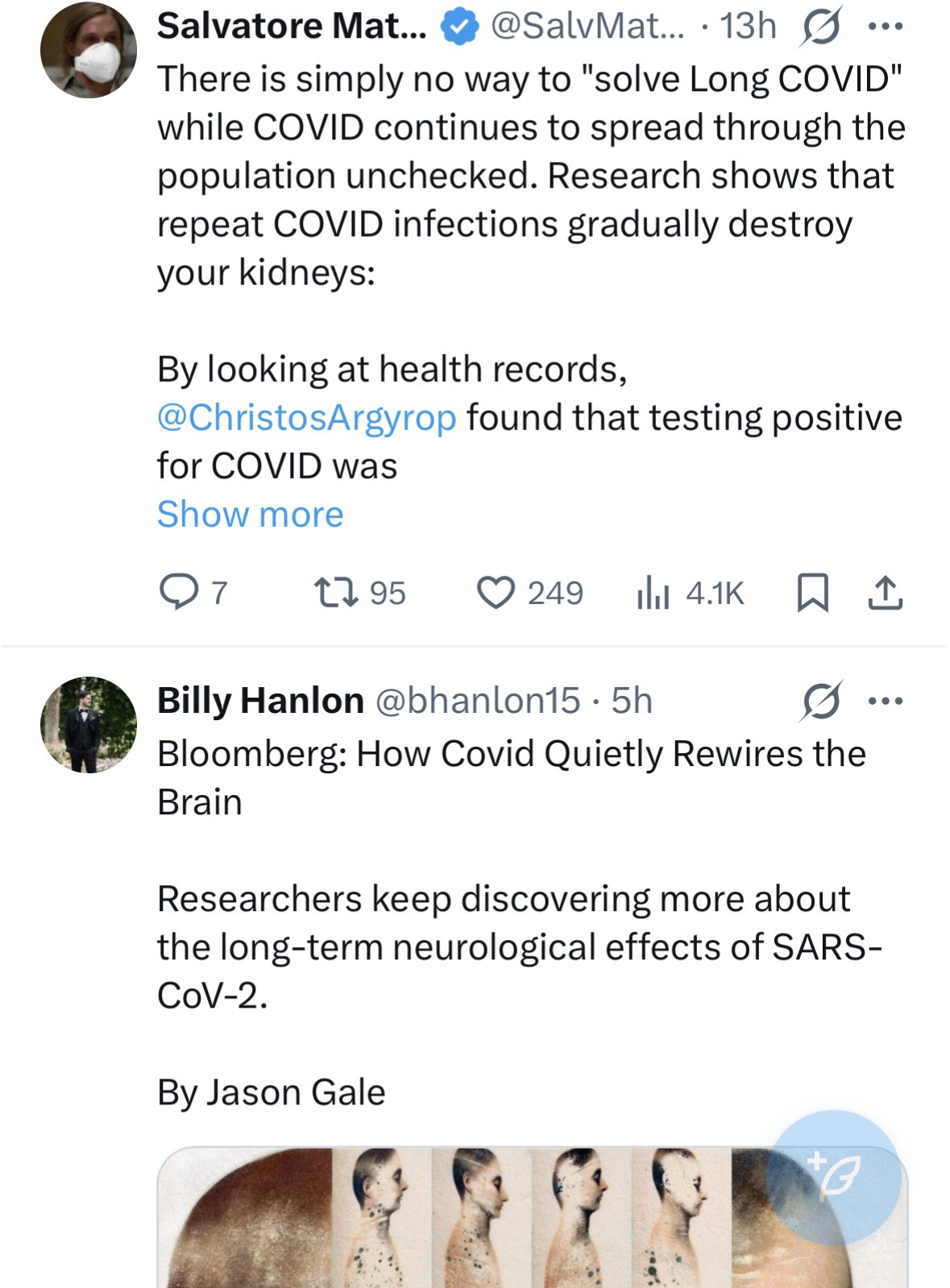This screenshot has width=950, height=1288.
Task: Open Salvatore's masked profile picture
Action: (x=89, y=50)
